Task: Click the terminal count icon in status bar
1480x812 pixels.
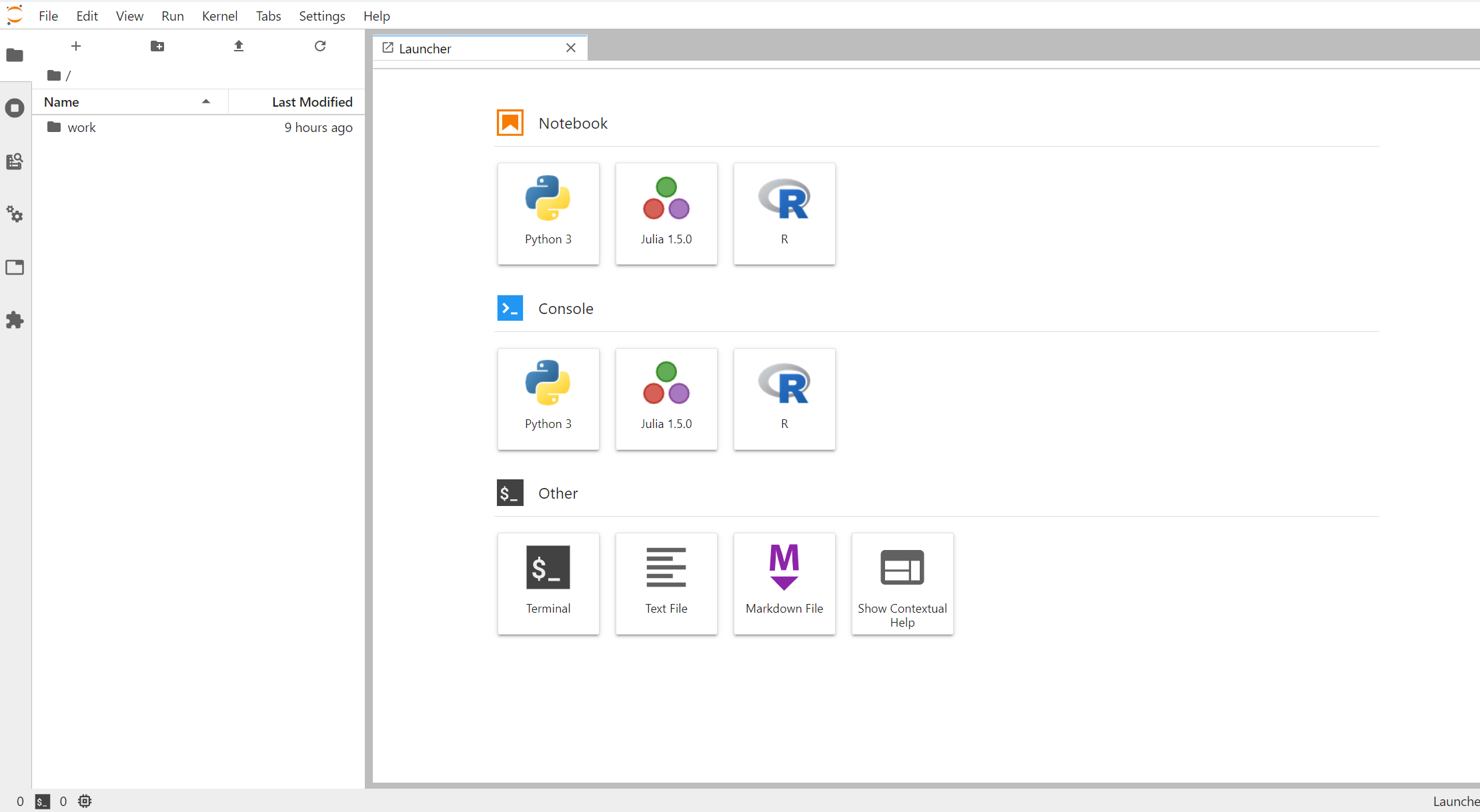Action: pos(43,801)
